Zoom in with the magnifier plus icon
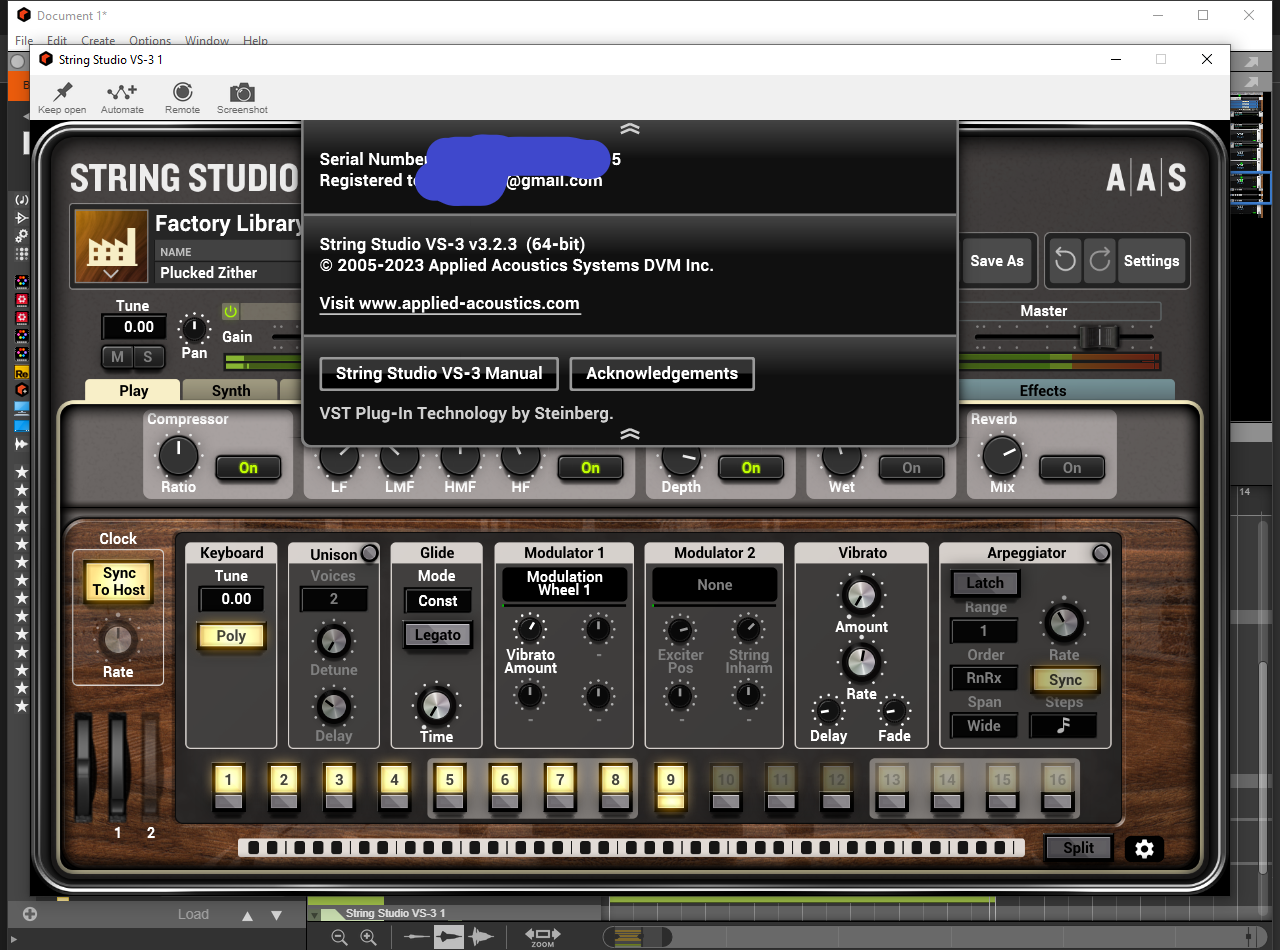 pos(368,937)
